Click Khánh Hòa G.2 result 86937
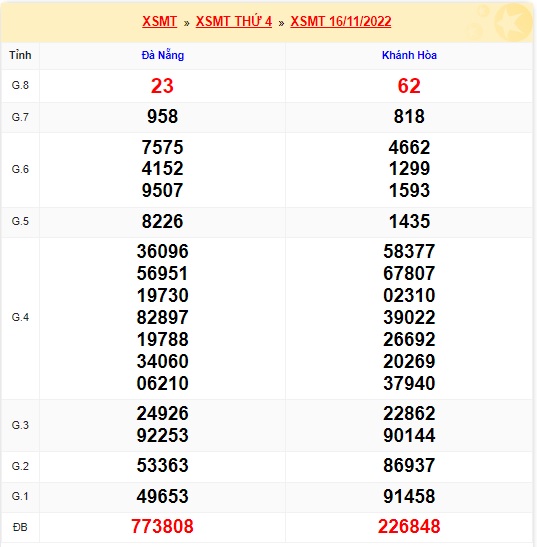The height and width of the screenshot is (547, 537). [409, 466]
